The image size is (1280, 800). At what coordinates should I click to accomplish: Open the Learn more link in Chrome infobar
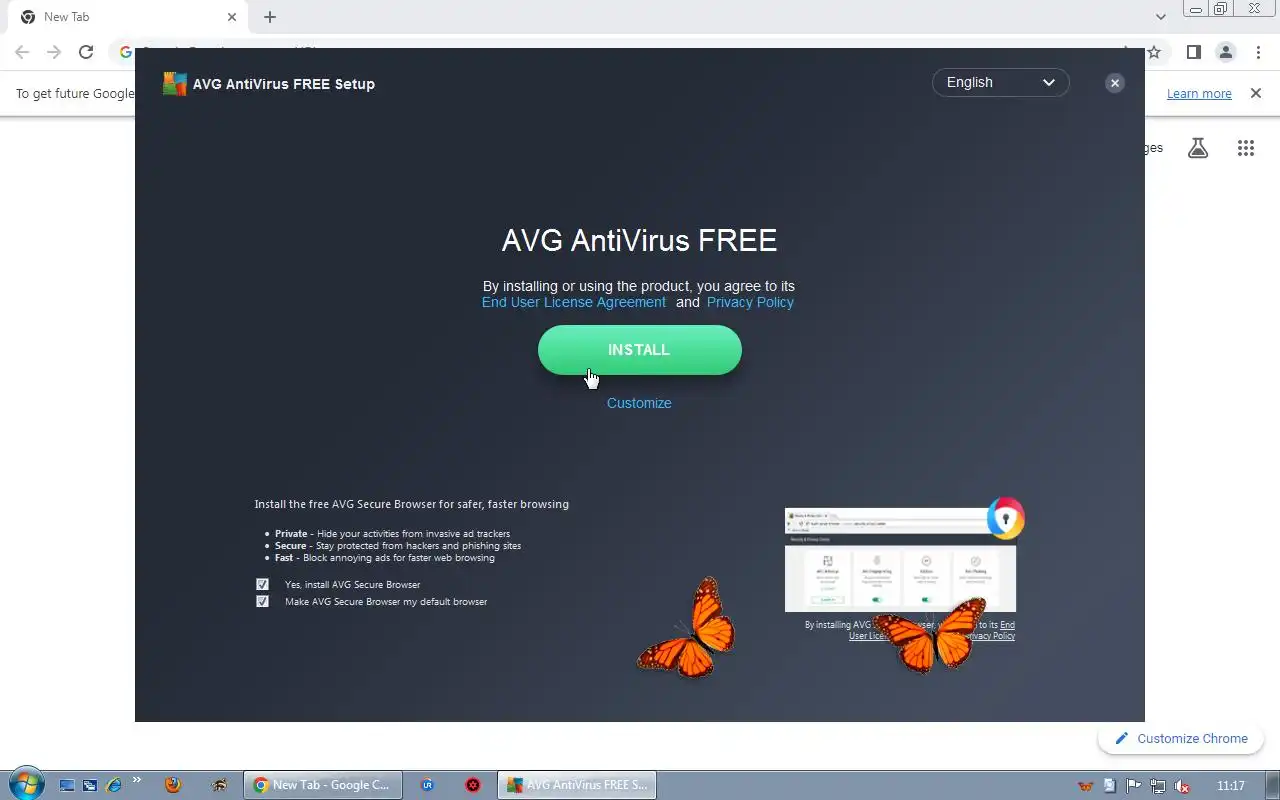click(1199, 93)
